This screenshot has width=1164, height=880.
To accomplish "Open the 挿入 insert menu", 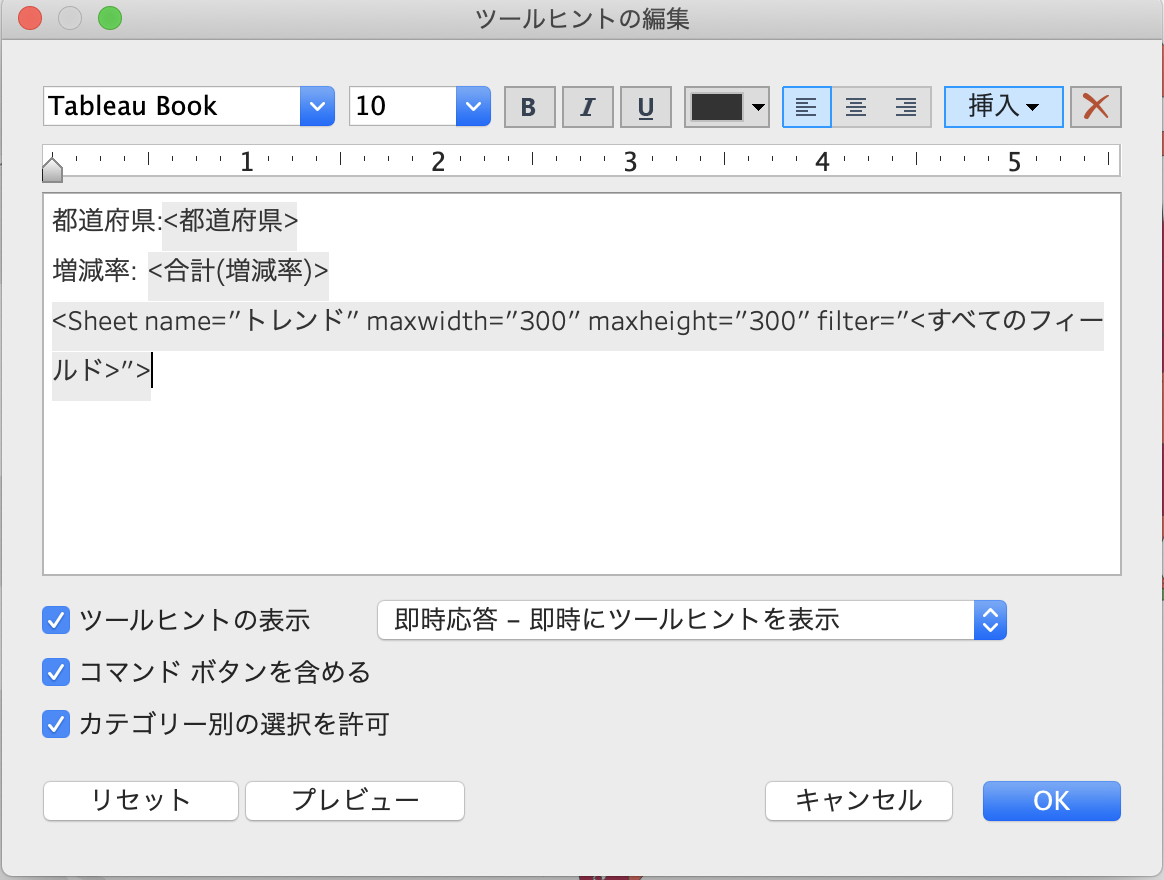I will pos(1003,106).
